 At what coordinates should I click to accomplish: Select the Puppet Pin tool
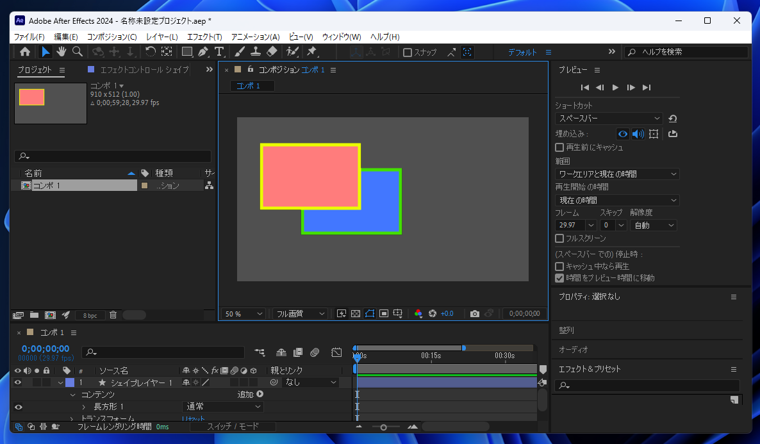click(x=312, y=52)
